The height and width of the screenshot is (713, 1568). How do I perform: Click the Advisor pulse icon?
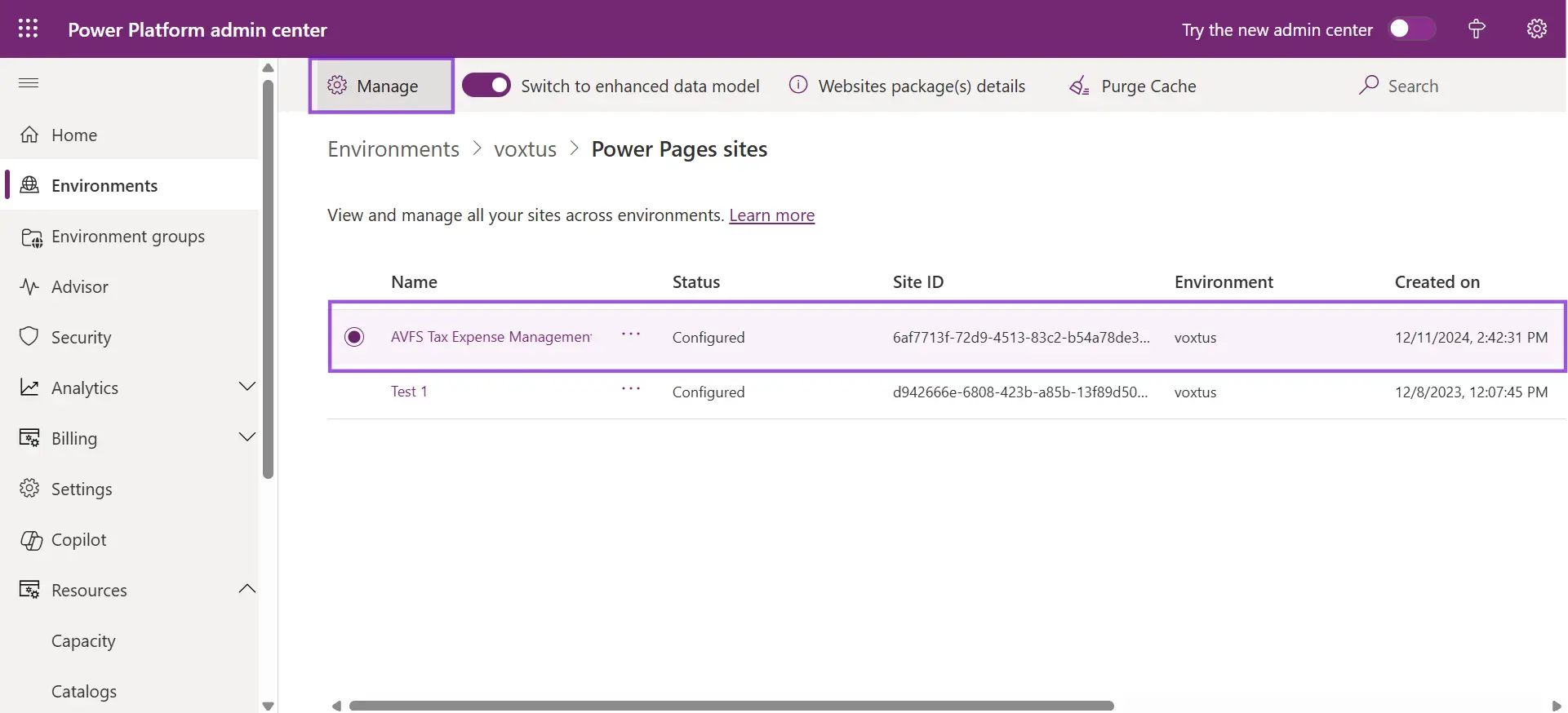click(29, 287)
